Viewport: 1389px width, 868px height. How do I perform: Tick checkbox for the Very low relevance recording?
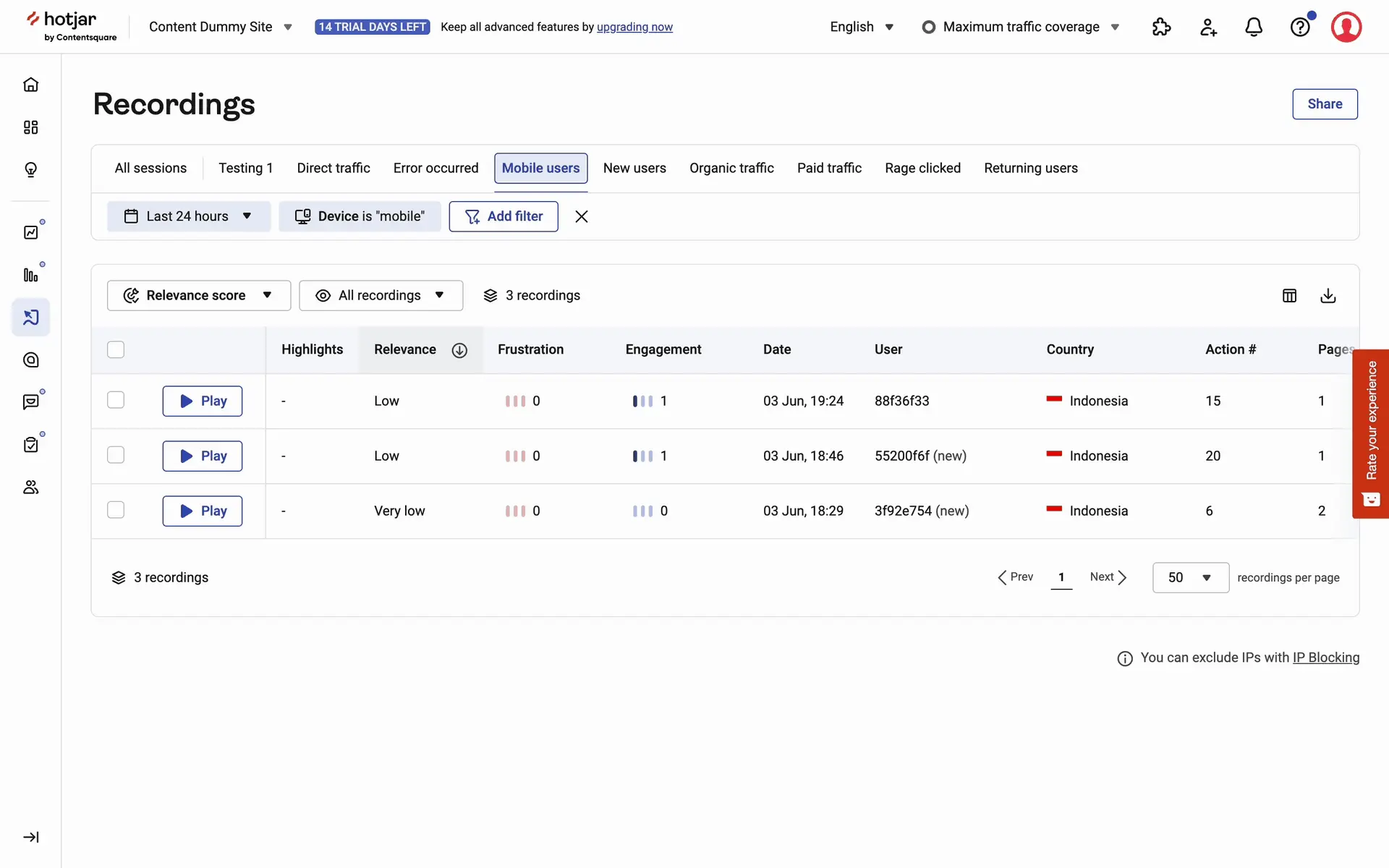click(x=116, y=510)
